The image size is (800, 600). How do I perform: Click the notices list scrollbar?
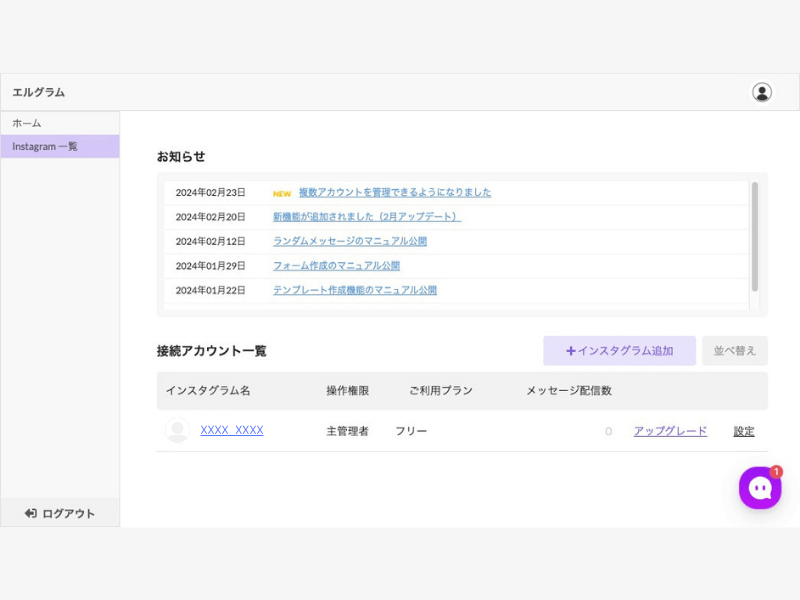coord(754,236)
